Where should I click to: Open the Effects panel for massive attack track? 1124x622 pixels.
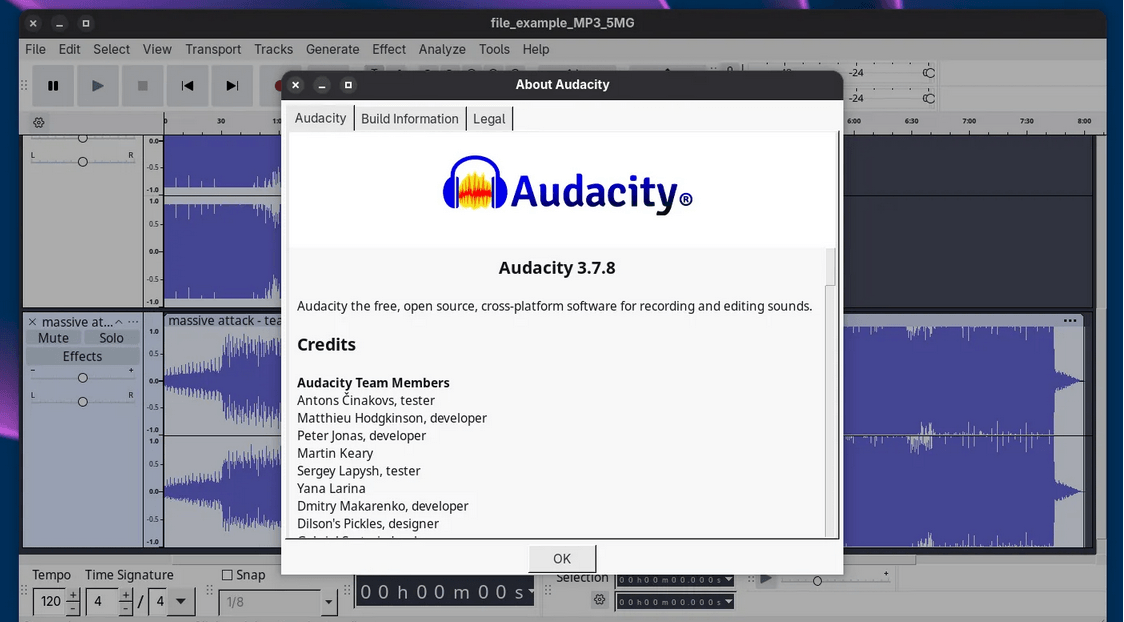click(82, 356)
